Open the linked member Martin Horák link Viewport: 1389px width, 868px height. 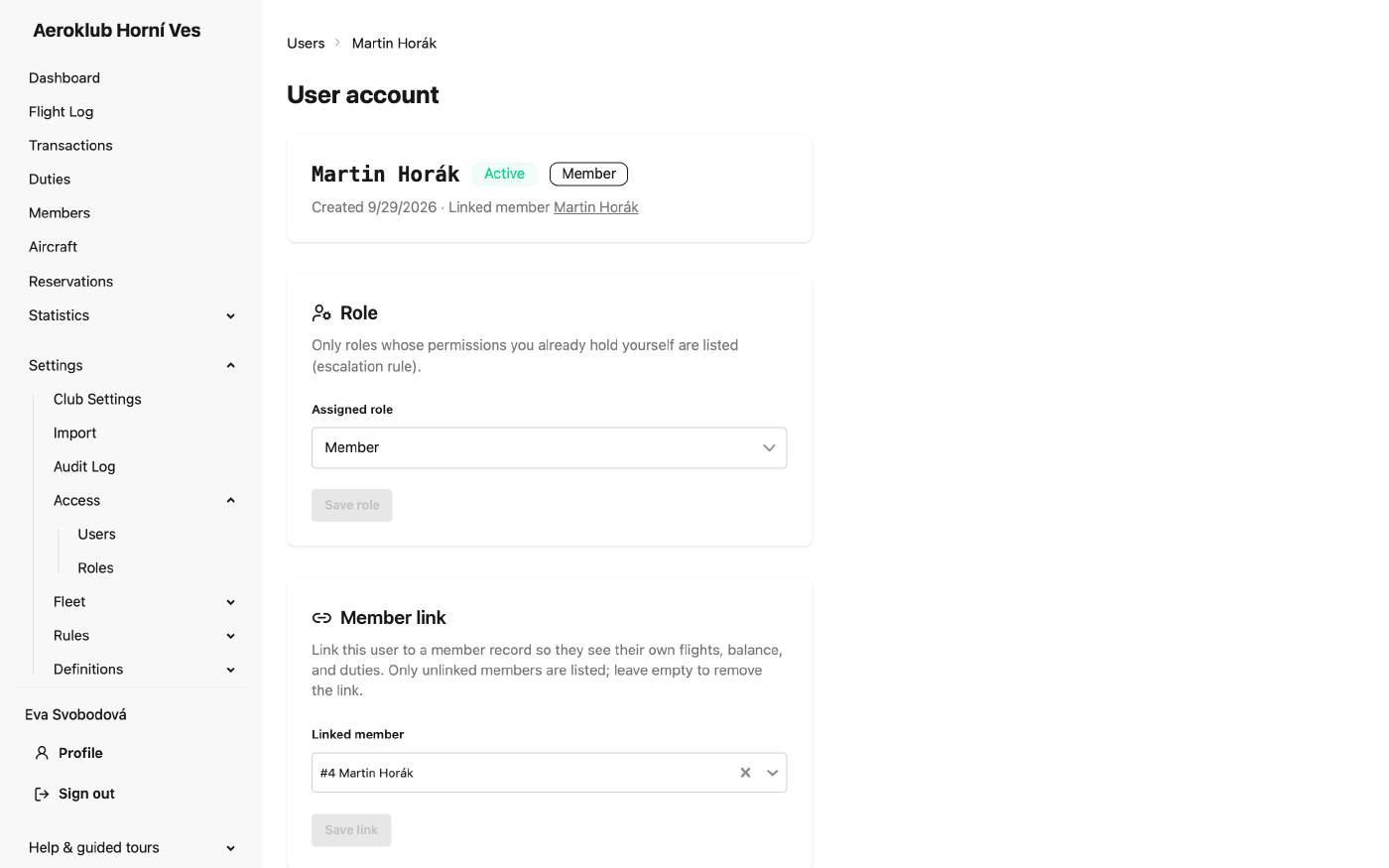[596, 207]
